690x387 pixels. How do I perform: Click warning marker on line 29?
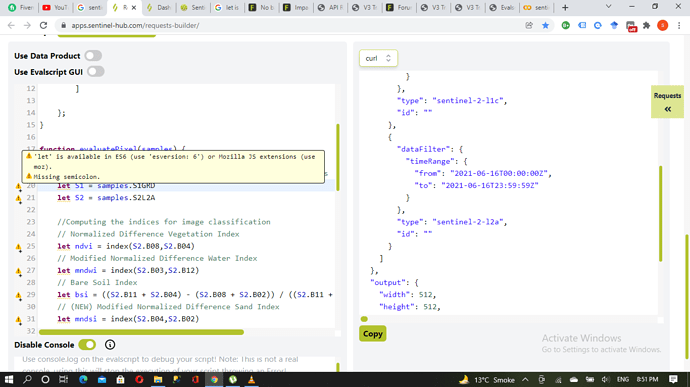(18, 295)
